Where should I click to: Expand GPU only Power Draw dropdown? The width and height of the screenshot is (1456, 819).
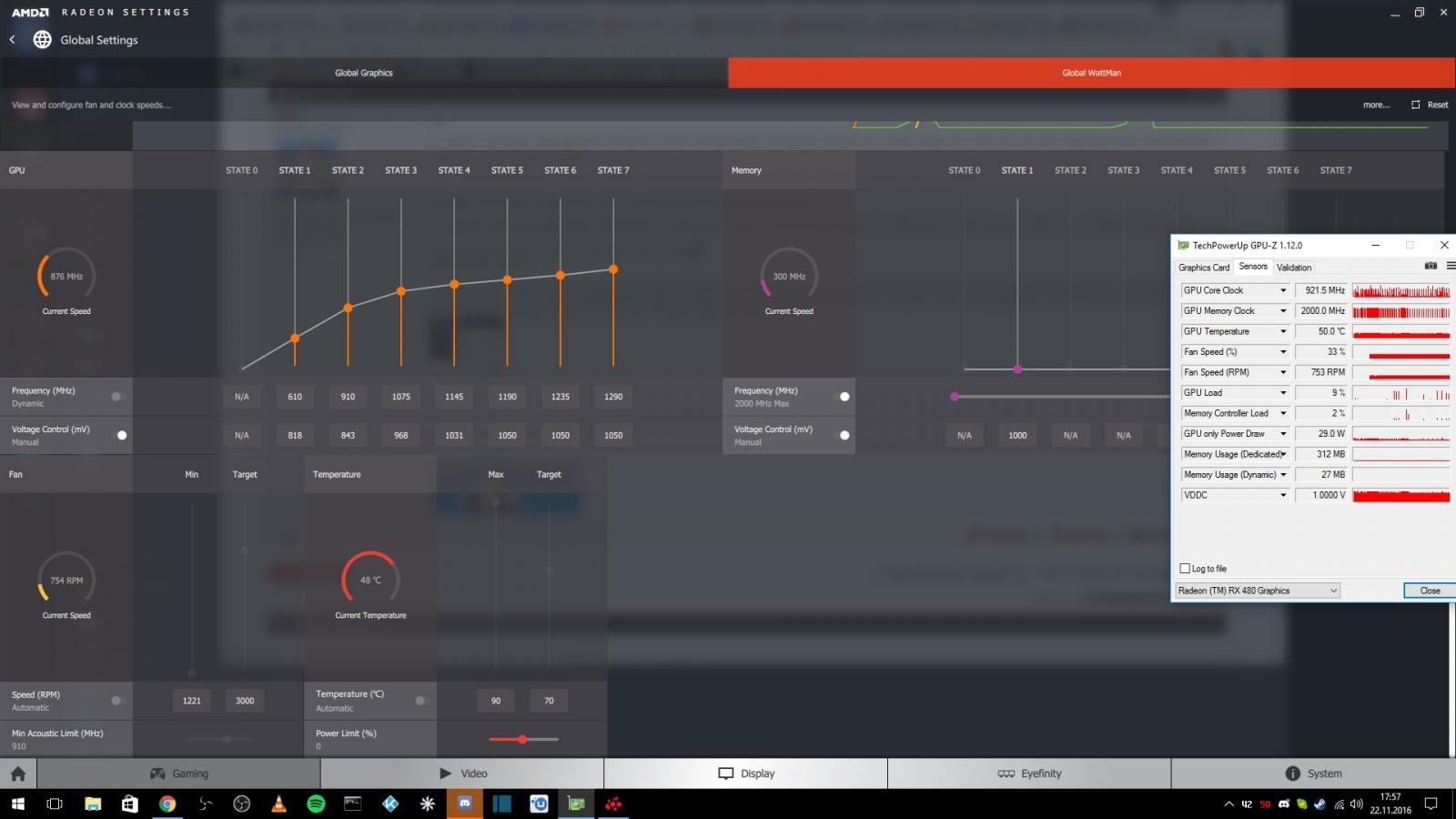[x=1283, y=434]
